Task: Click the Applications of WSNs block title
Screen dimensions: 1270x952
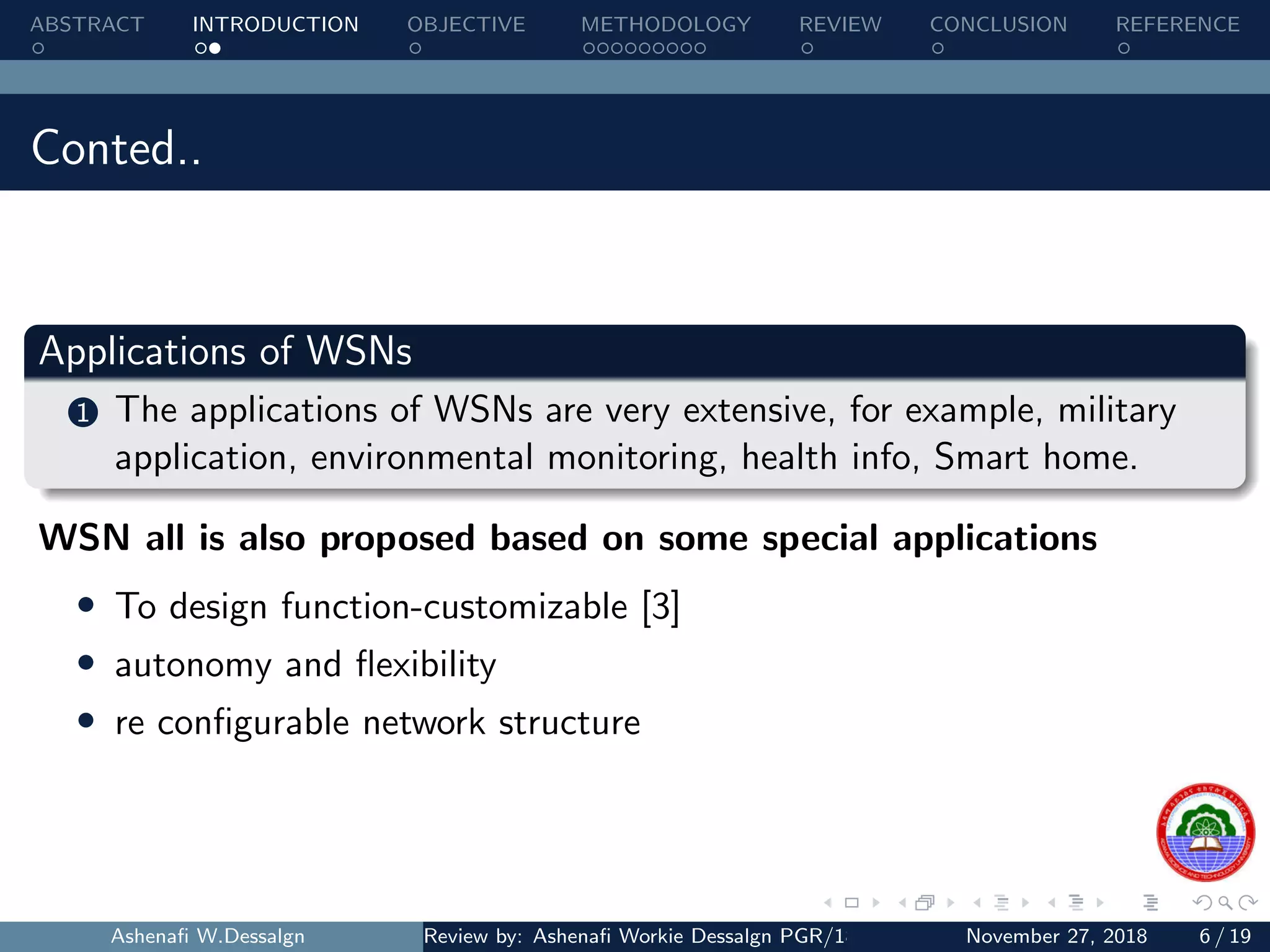Action: coord(226,351)
